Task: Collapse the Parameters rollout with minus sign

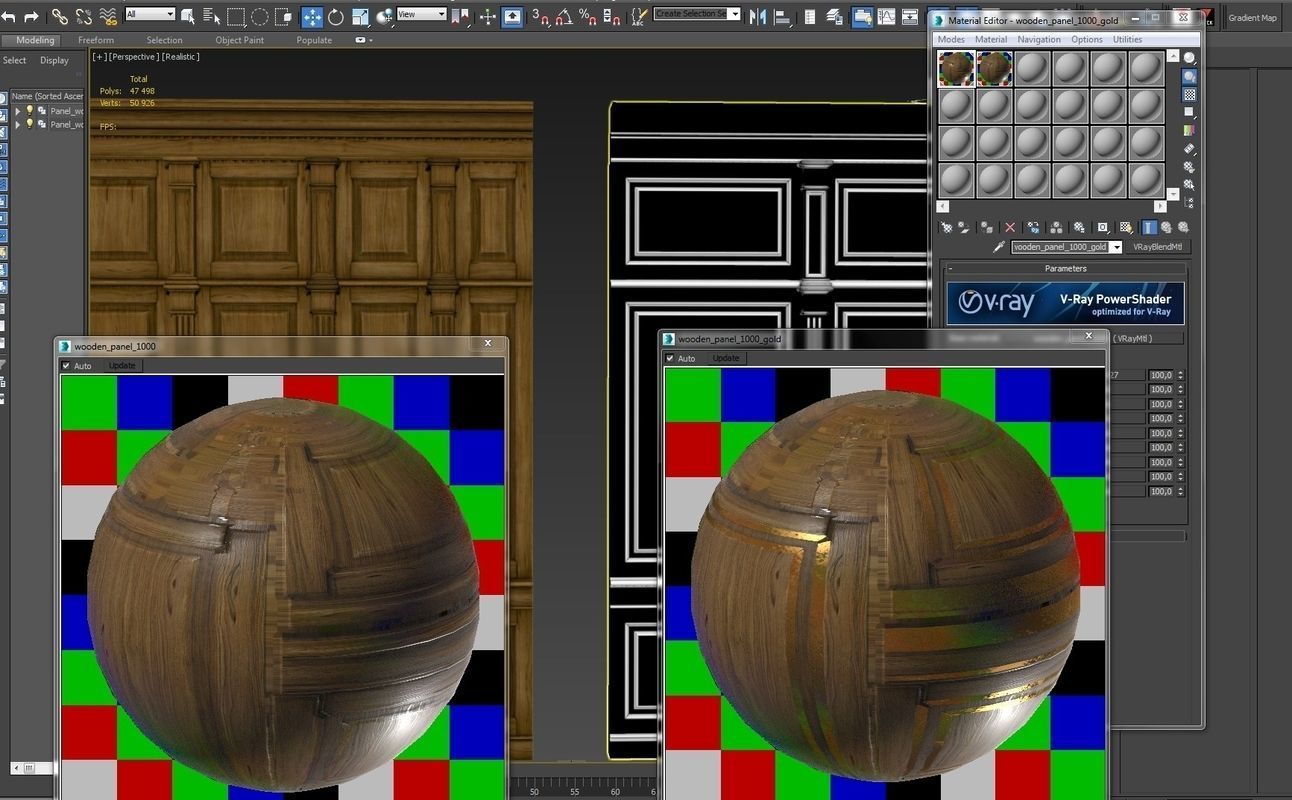Action: tap(950, 268)
